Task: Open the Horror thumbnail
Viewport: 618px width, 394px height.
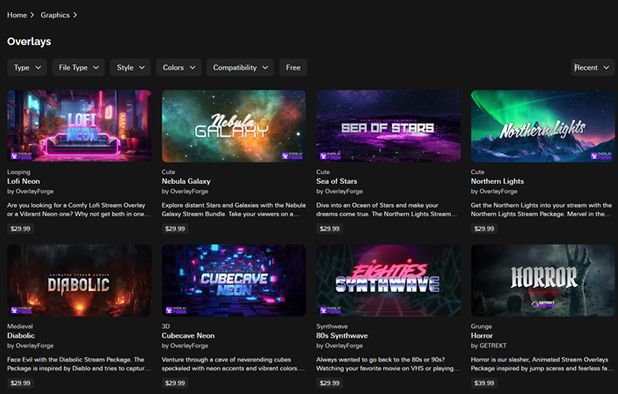Action: tap(543, 280)
